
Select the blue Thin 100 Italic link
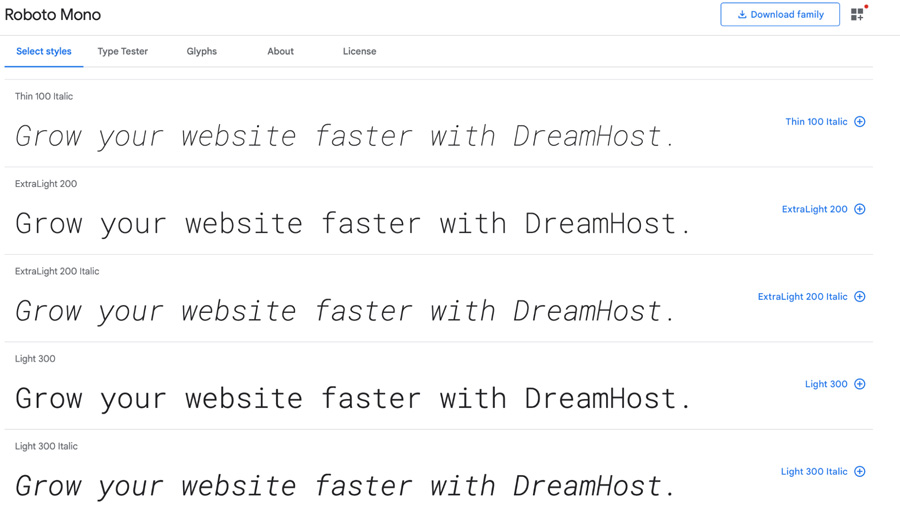pyautogui.click(x=816, y=122)
